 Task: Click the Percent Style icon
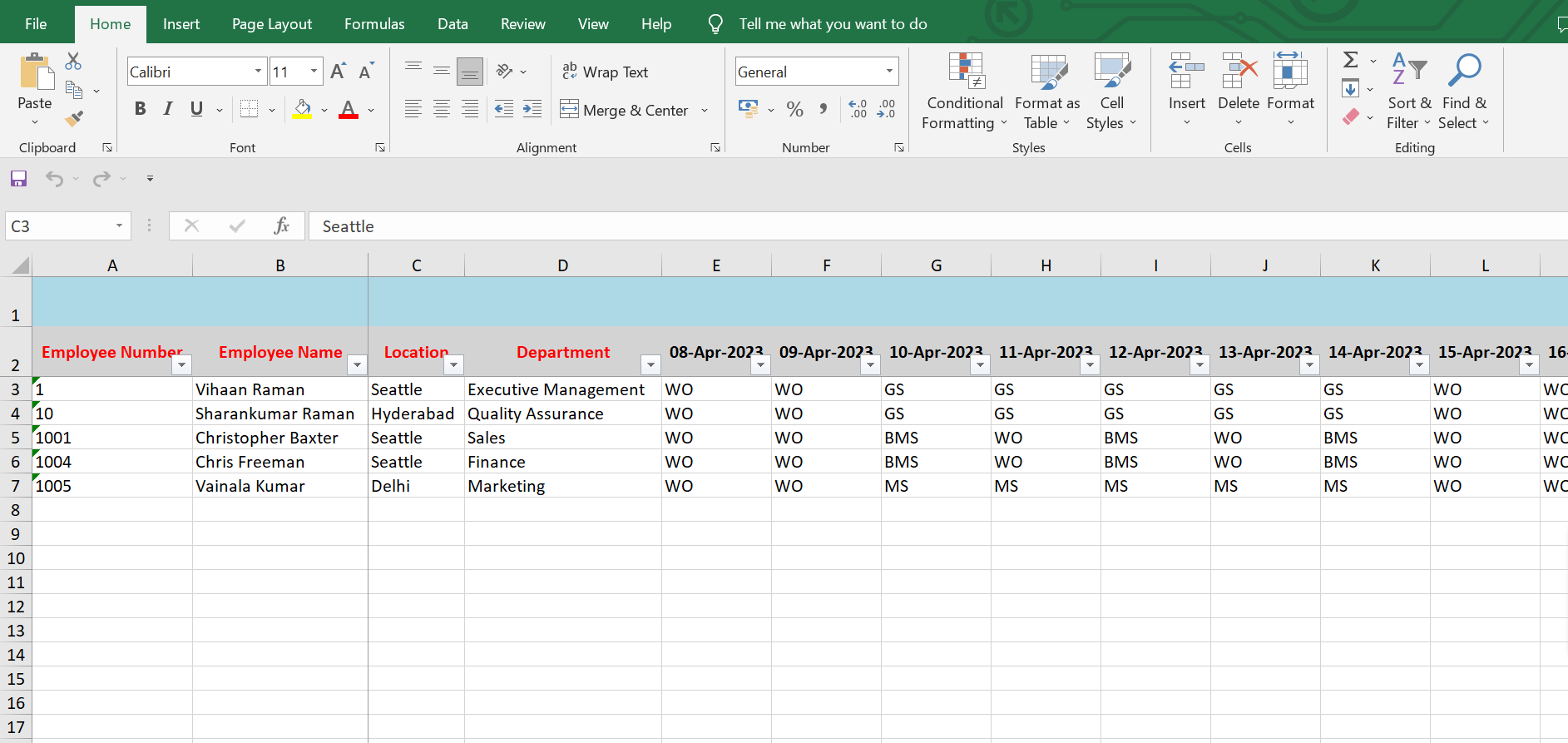[x=794, y=110]
